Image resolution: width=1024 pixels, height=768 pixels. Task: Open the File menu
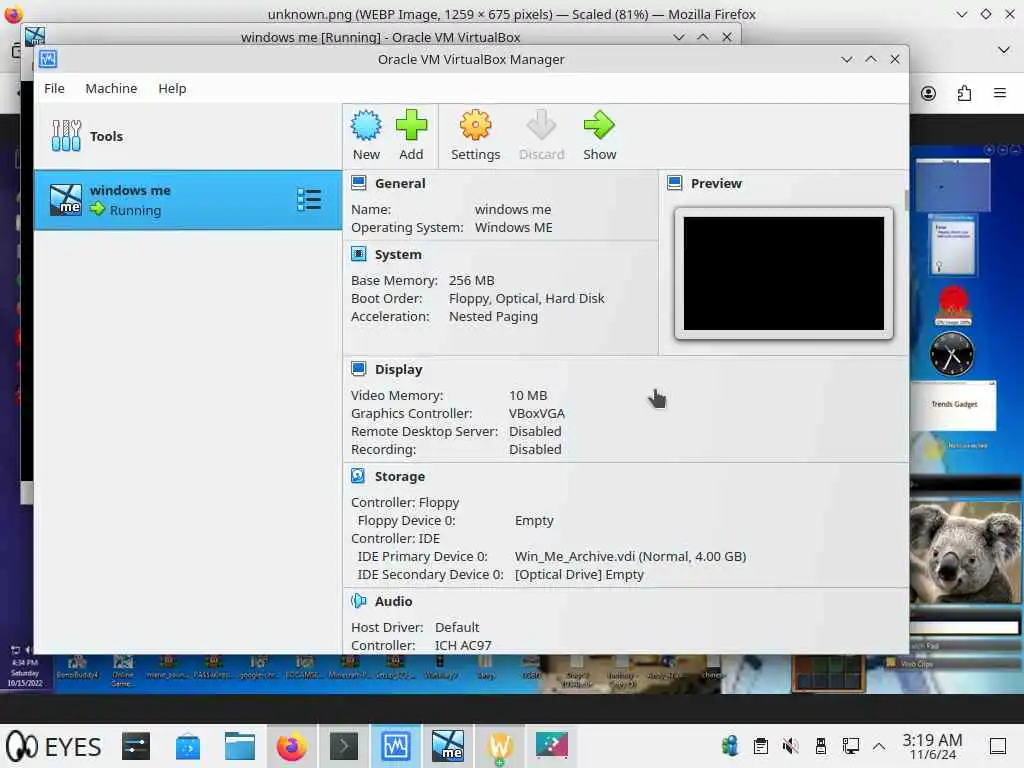[54, 88]
